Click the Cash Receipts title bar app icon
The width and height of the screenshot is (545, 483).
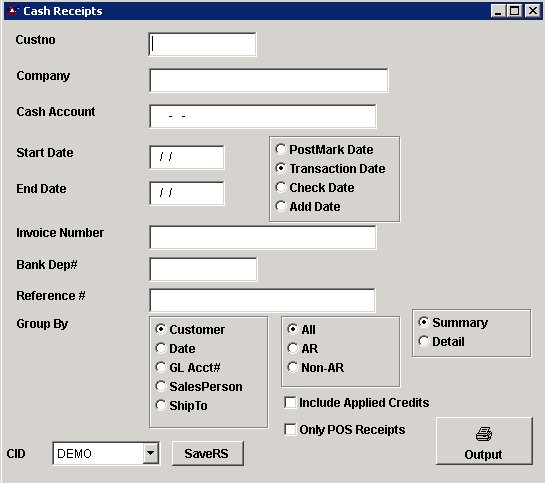(13, 11)
